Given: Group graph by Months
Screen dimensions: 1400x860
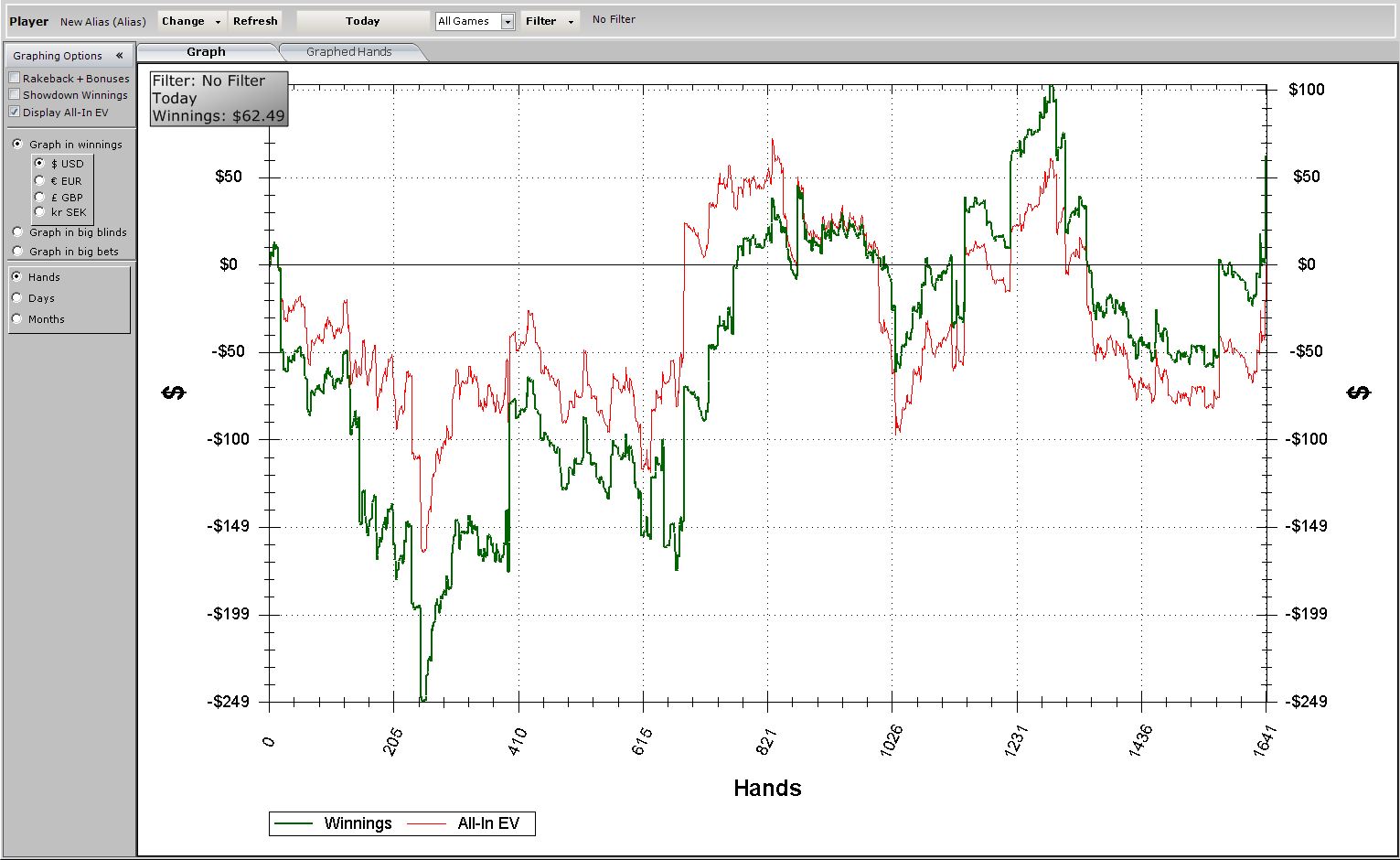Looking at the screenshot, I should [x=17, y=319].
